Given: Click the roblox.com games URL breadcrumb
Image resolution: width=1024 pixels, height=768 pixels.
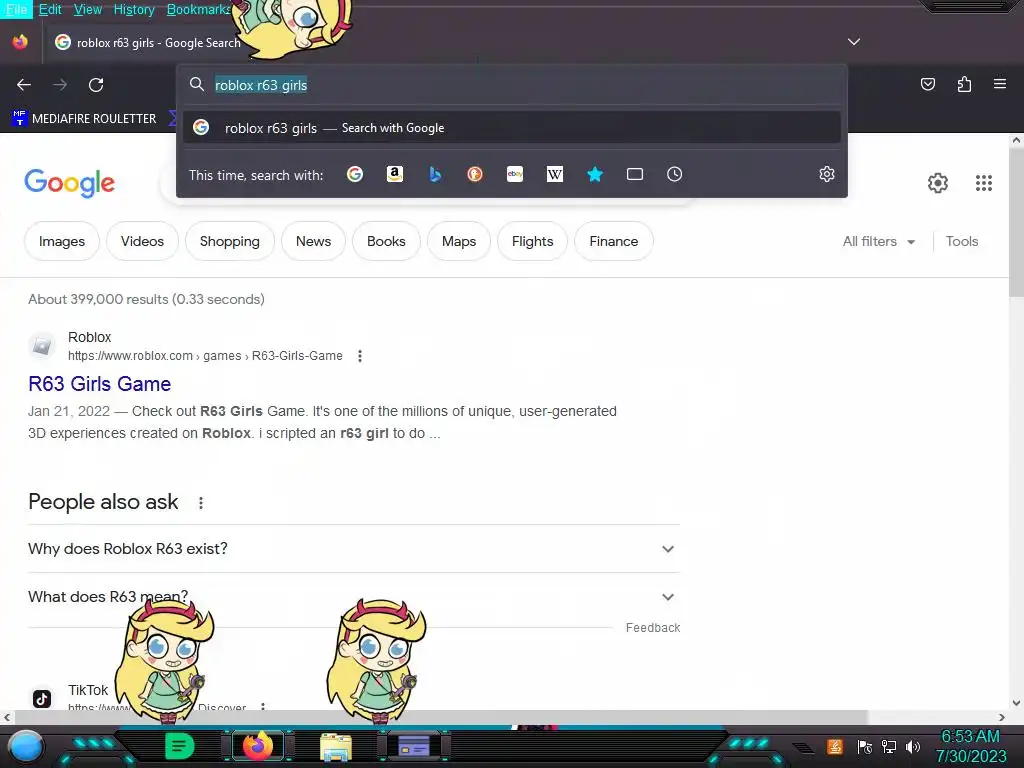Looking at the screenshot, I should click(205, 356).
